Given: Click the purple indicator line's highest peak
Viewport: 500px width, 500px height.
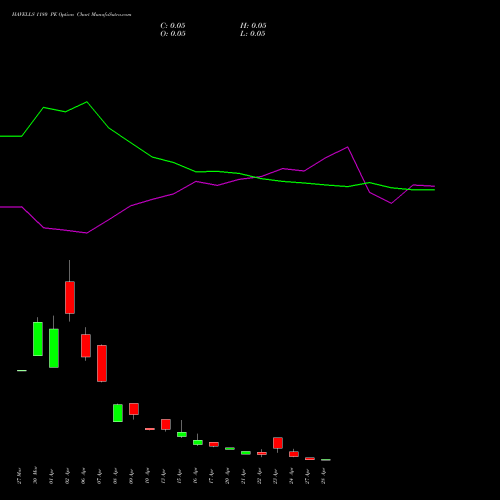Looking at the screenshot, I should coord(347,147).
